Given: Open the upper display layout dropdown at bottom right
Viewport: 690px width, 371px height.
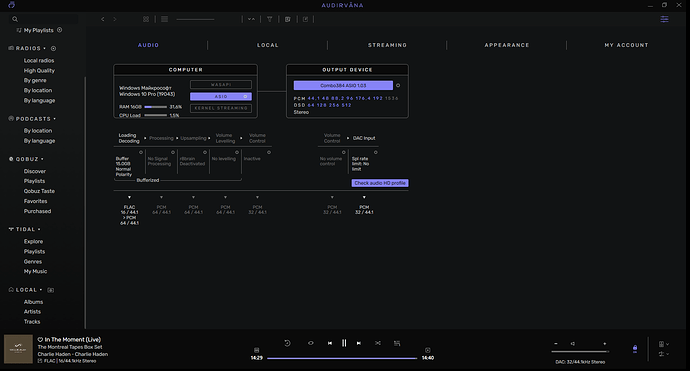Looking at the screenshot, I should point(664,344).
